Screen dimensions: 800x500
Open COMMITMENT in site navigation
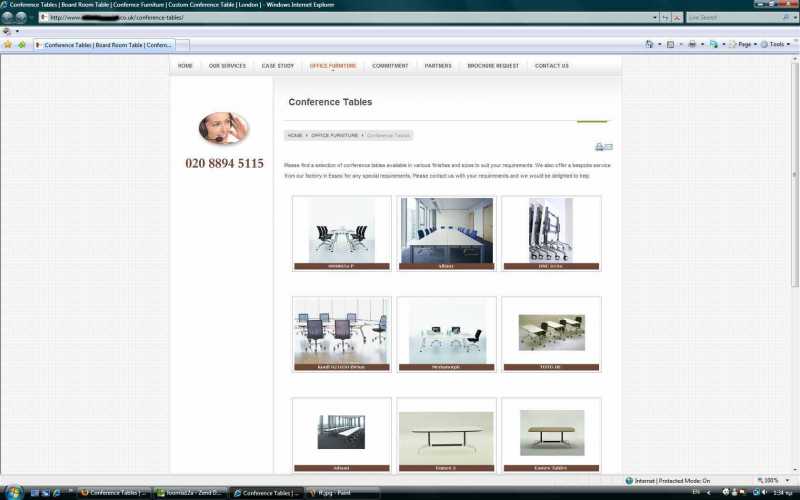(x=390, y=66)
